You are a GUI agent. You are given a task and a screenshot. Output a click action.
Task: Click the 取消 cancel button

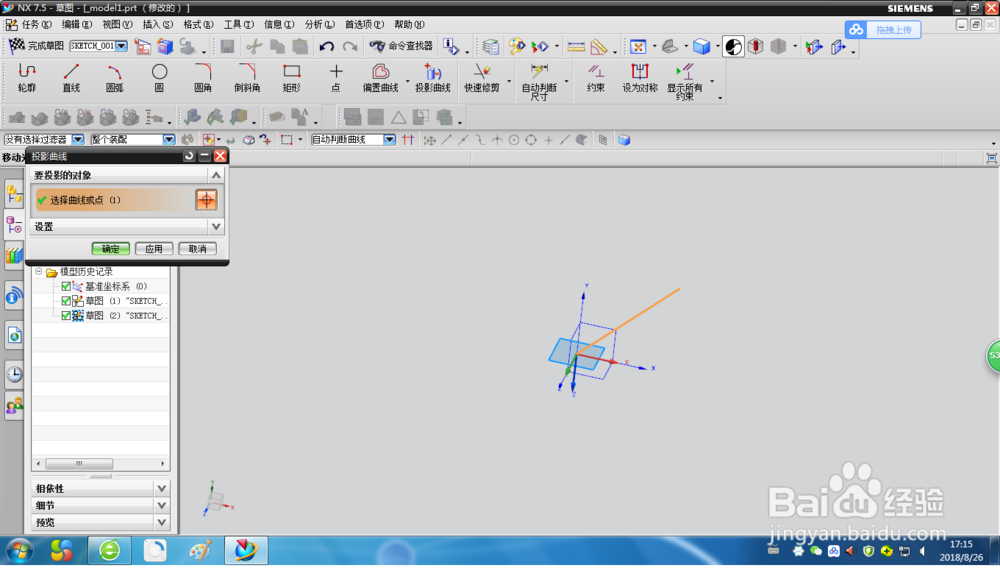[198, 249]
